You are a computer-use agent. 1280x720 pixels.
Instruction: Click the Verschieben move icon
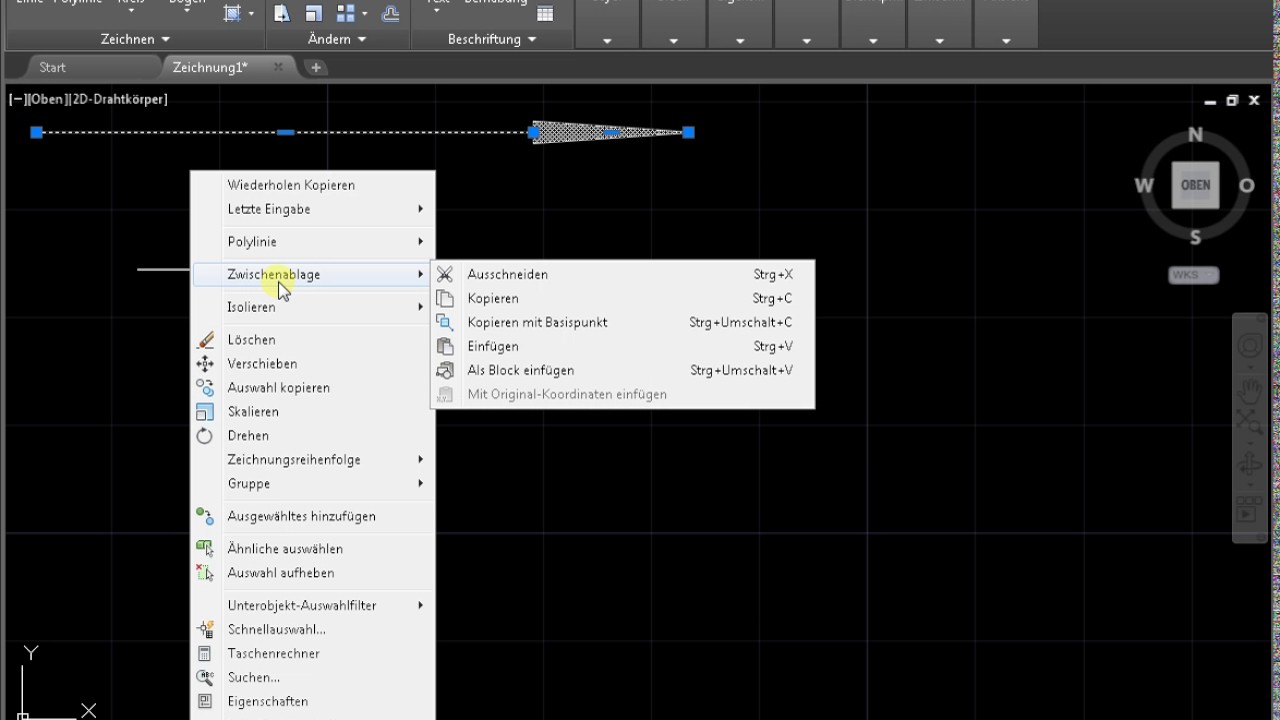point(205,364)
